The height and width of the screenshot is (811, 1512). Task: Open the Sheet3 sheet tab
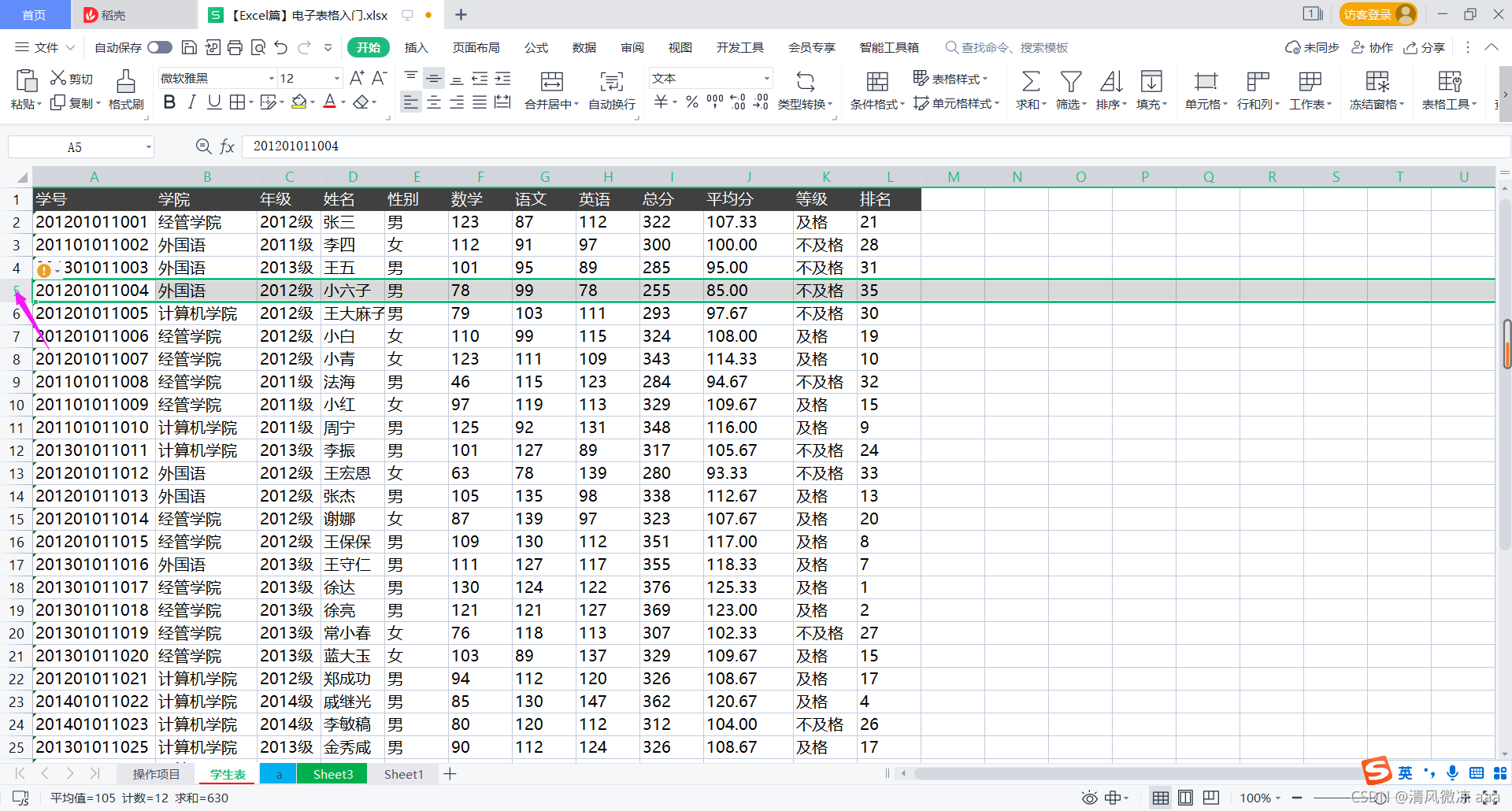point(332,774)
